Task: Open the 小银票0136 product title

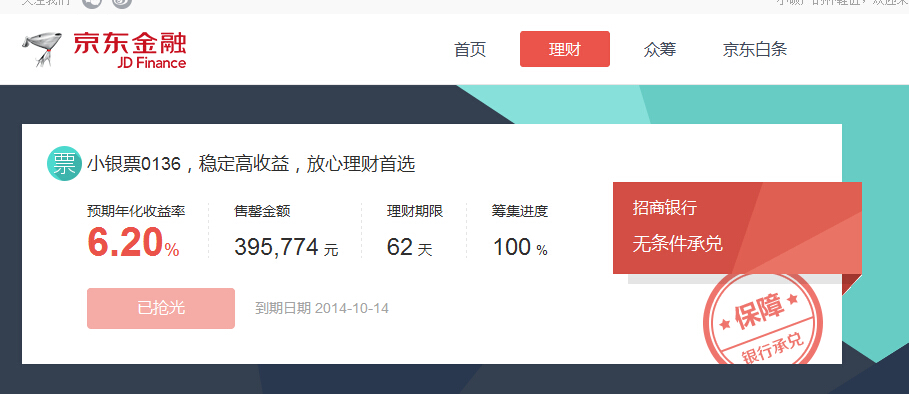Action: click(x=251, y=165)
